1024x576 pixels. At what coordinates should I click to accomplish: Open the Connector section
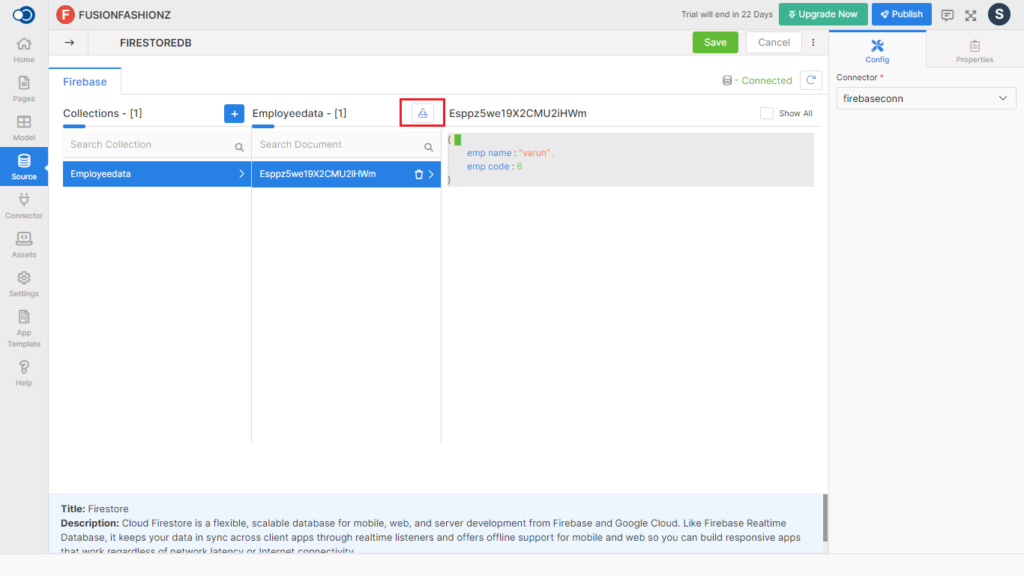coord(24,206)
